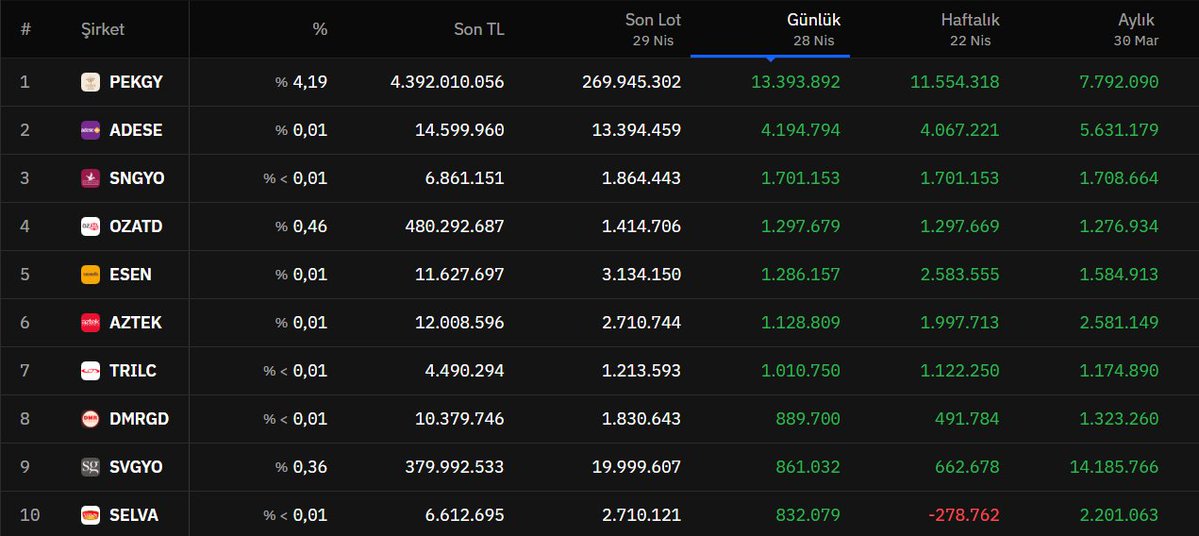Click ADESE Son Lot value 13.394.459
1199x536 pixels.
[x=637, y=130]
